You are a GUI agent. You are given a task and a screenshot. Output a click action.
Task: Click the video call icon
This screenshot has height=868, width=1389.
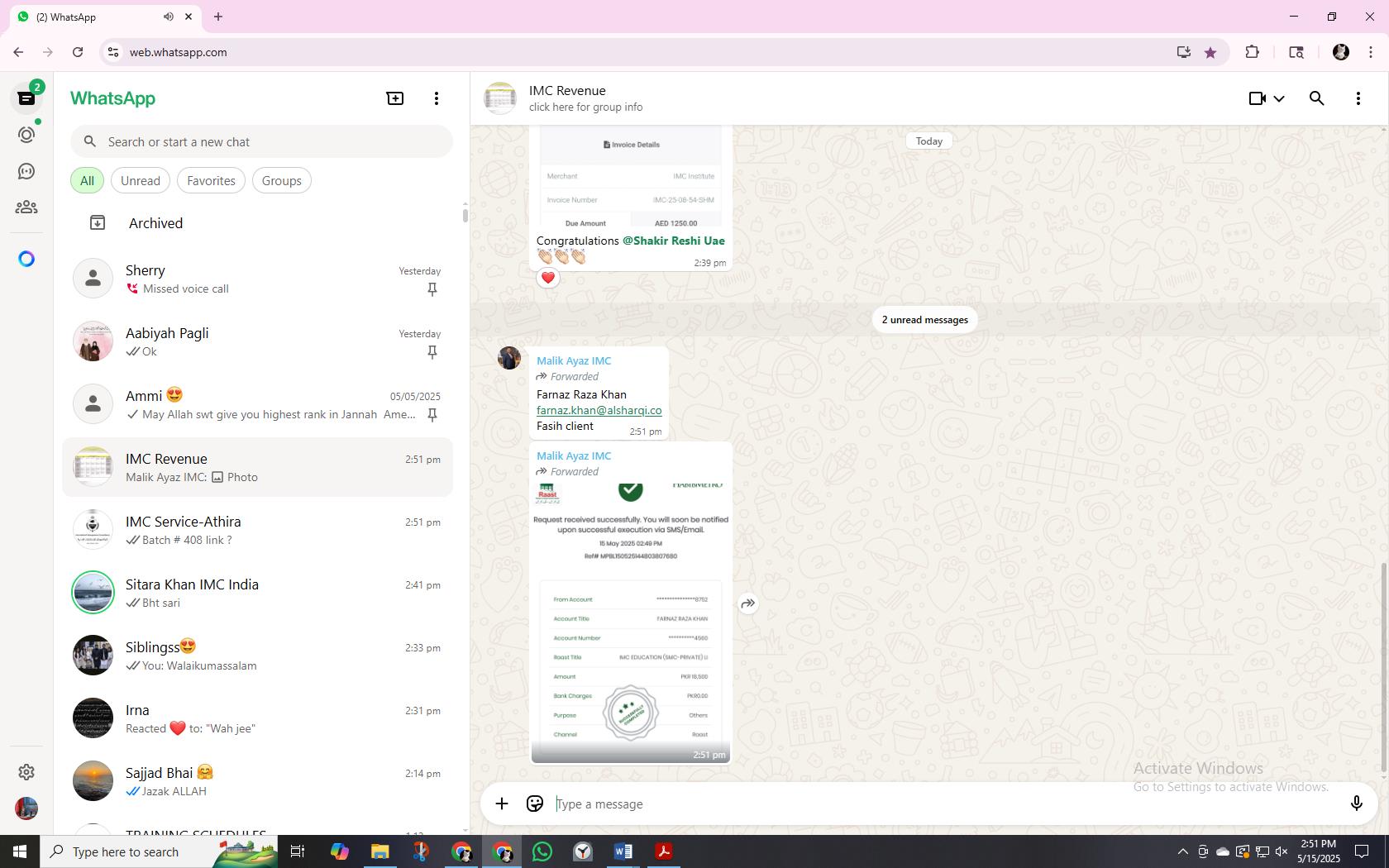click(1257, 98)
